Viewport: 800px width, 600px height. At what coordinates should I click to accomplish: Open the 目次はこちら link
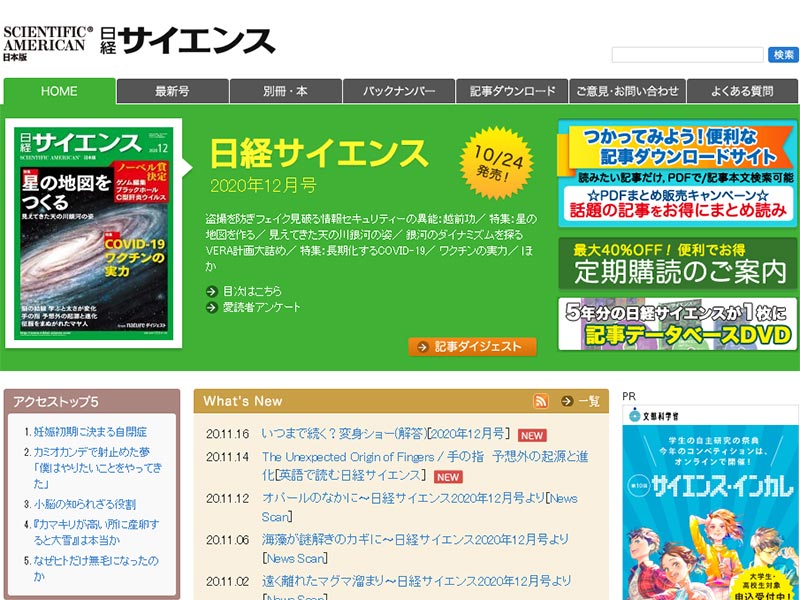[x=252, y=291]
